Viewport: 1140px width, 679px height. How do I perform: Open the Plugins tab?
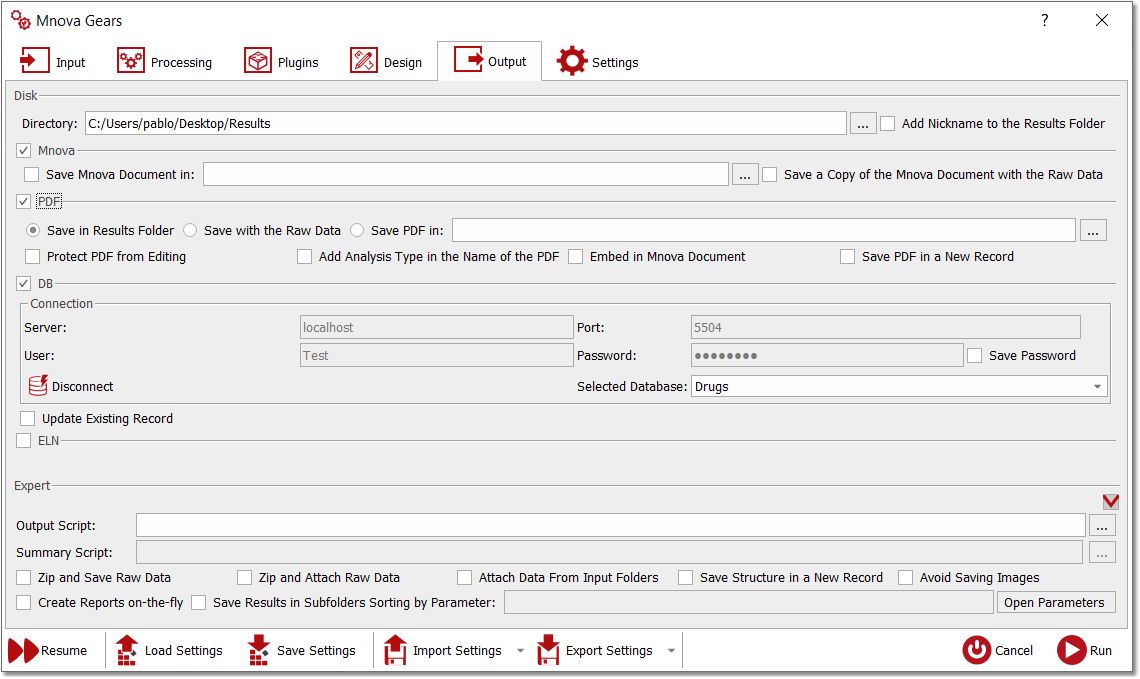pyautogui.click(x=281, y=62)
